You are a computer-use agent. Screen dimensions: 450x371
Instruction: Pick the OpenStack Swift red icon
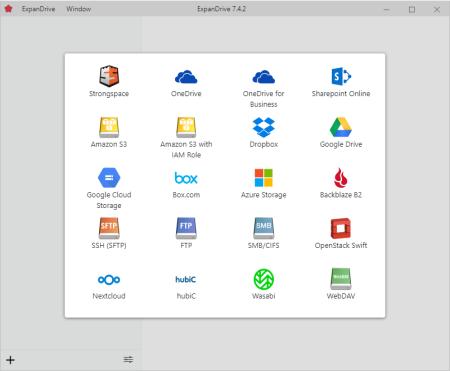(341, 228)
